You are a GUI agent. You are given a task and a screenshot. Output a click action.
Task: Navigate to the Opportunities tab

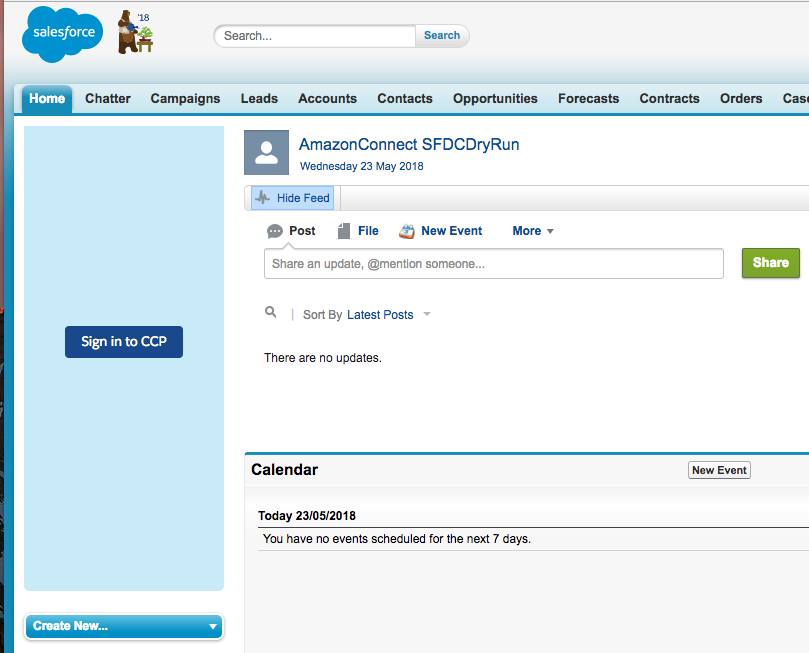coord(495,99)
